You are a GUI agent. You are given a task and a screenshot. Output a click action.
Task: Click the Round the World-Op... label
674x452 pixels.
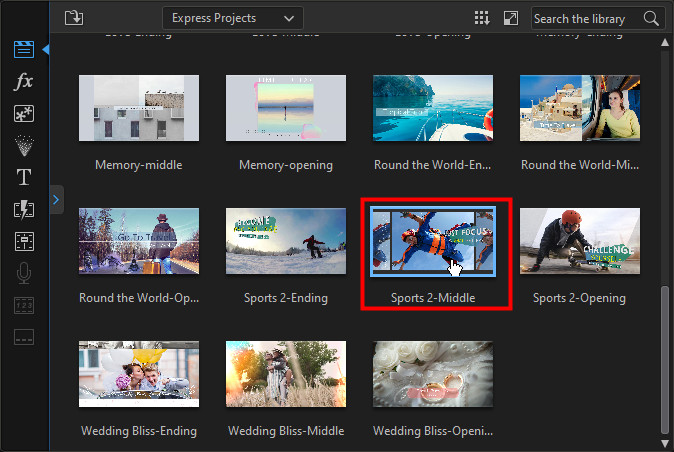pyautogui.click(x=139, y=298)
